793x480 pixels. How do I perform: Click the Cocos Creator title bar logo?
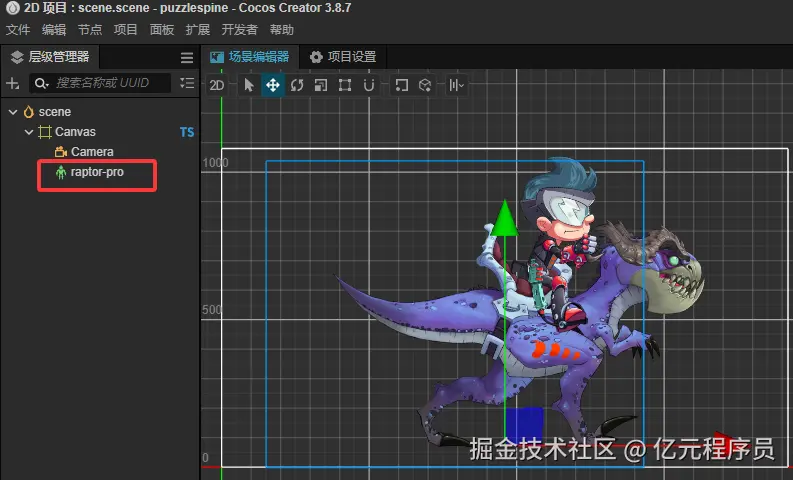coord(12,8)
